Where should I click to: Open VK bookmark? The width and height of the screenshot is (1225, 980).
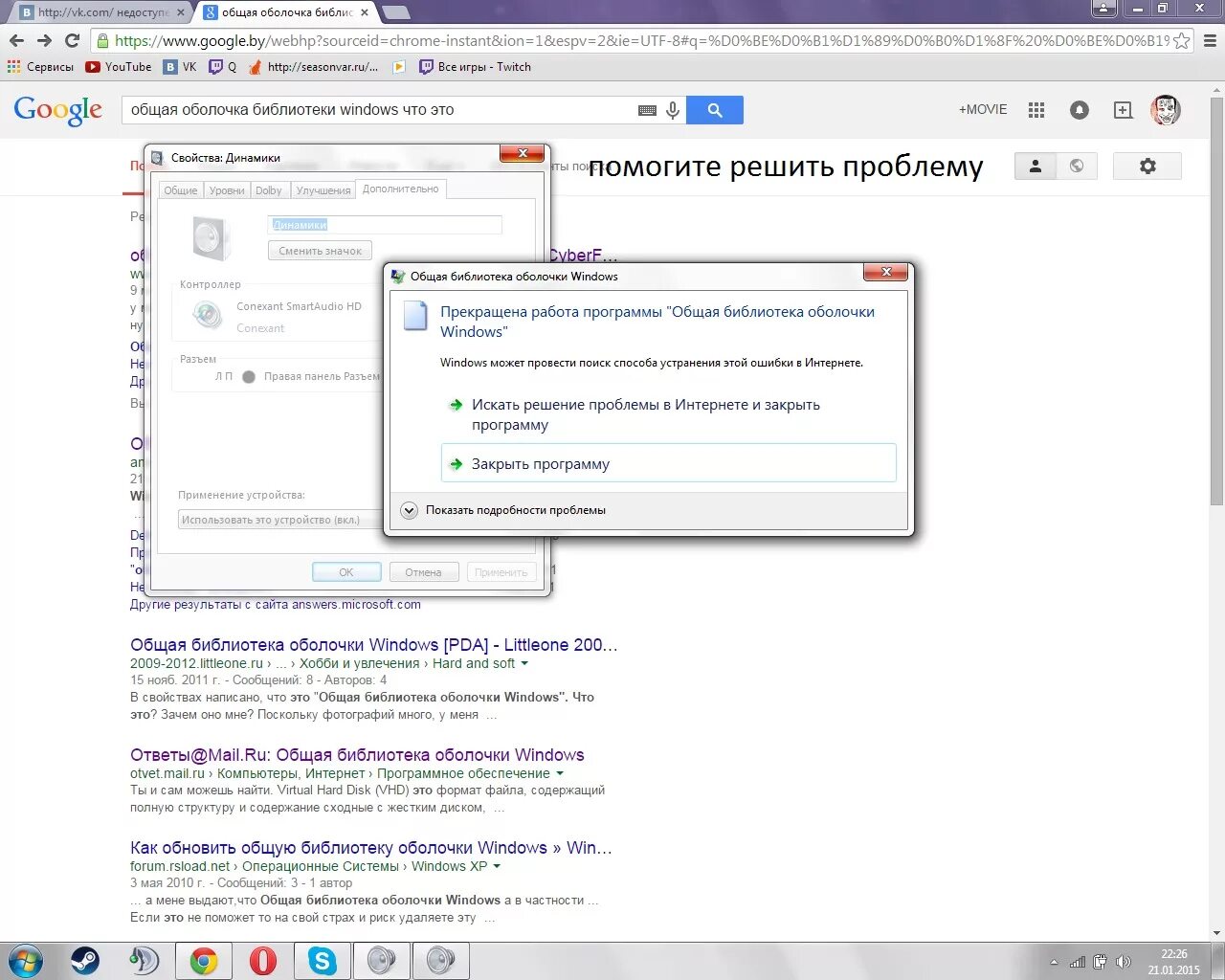[x=180, y=67]
